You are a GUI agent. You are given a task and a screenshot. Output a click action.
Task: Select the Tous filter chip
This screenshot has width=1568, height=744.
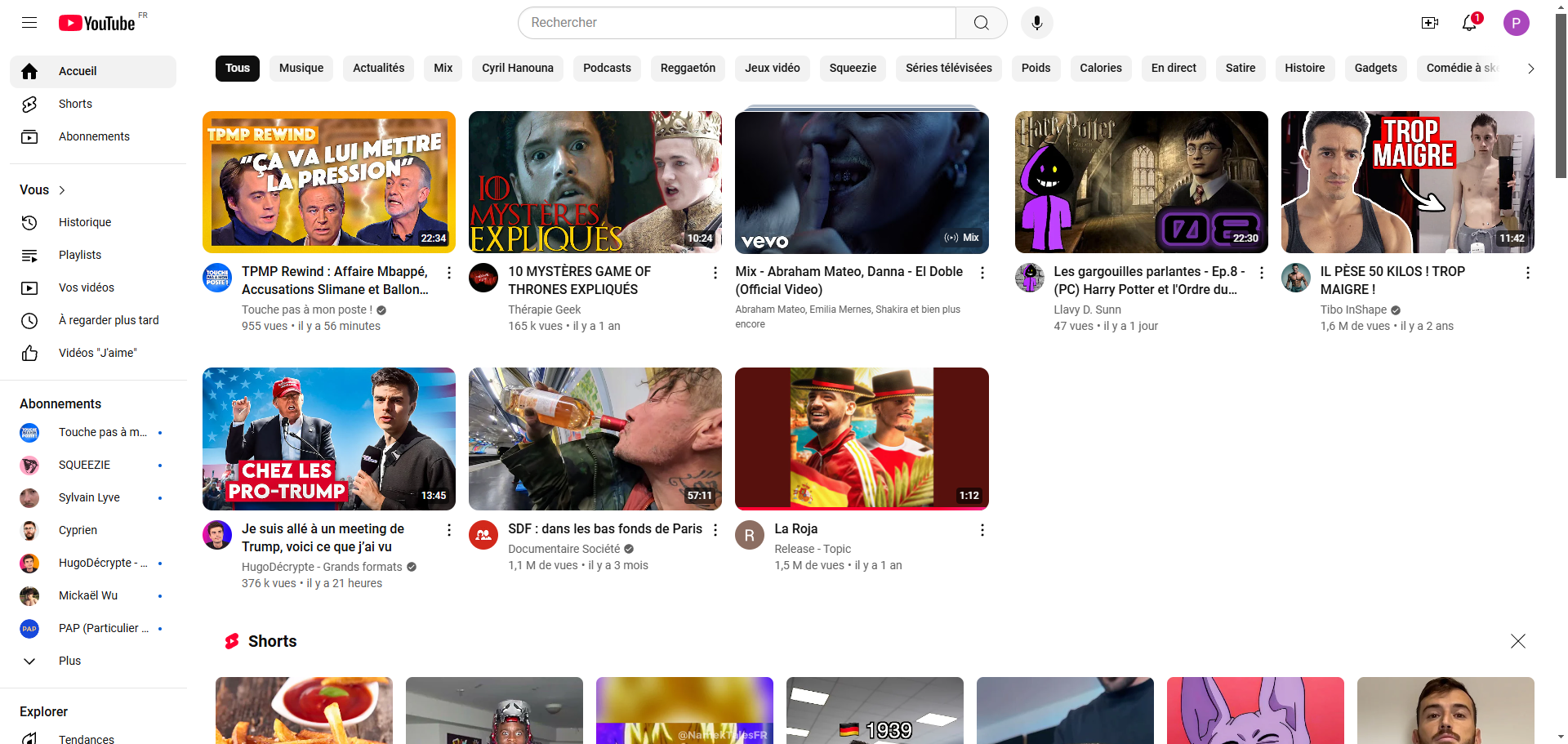pyautogui.click(x=238, y=69)
